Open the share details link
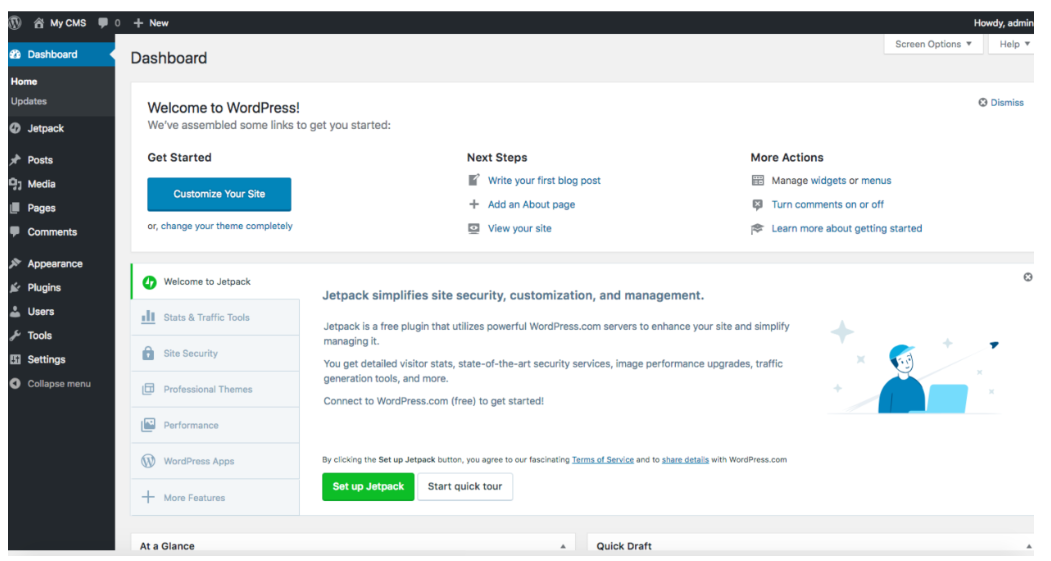Viewport: 1051px width, 561px height. pos(685,460)
